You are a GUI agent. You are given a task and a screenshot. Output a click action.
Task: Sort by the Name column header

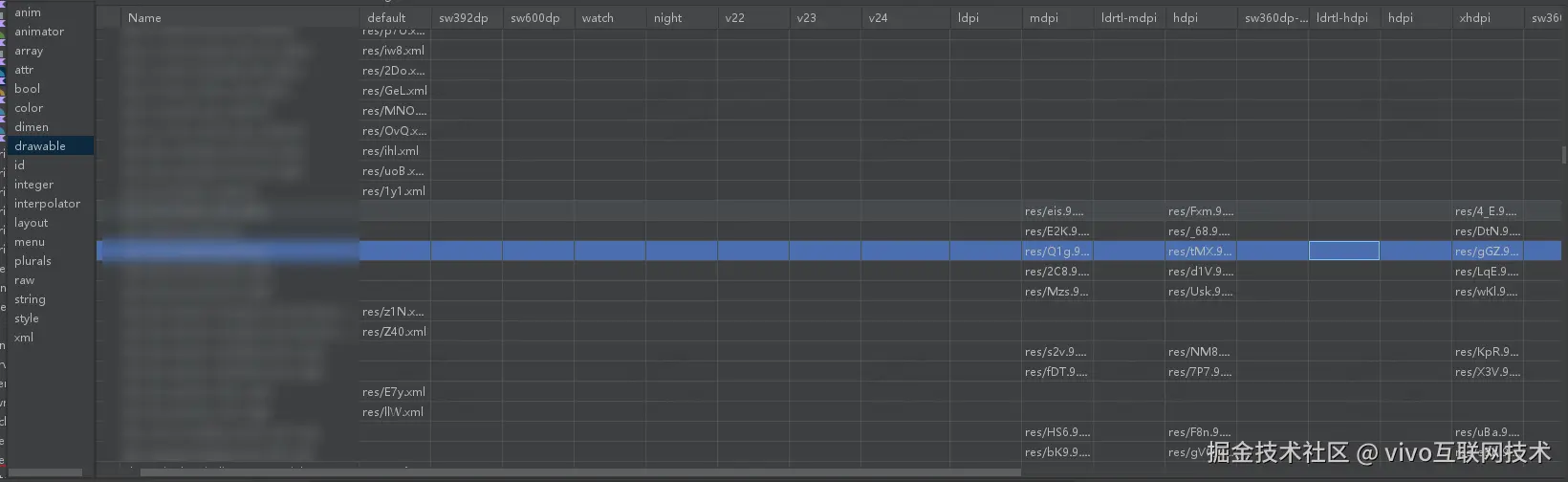(240, 17)
